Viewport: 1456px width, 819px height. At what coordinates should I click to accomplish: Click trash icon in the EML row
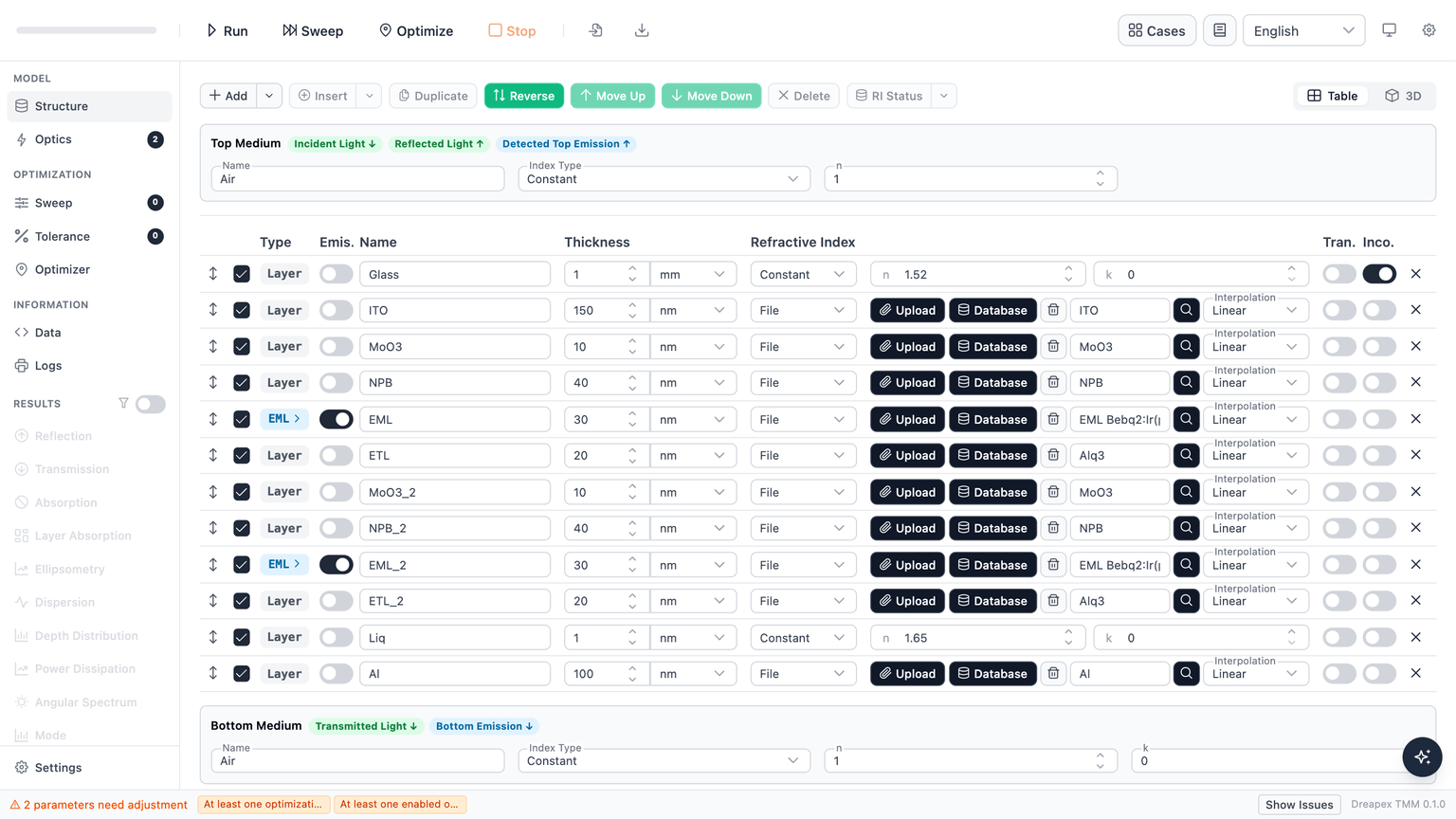pyautogui.click(x=1053, y=419)
